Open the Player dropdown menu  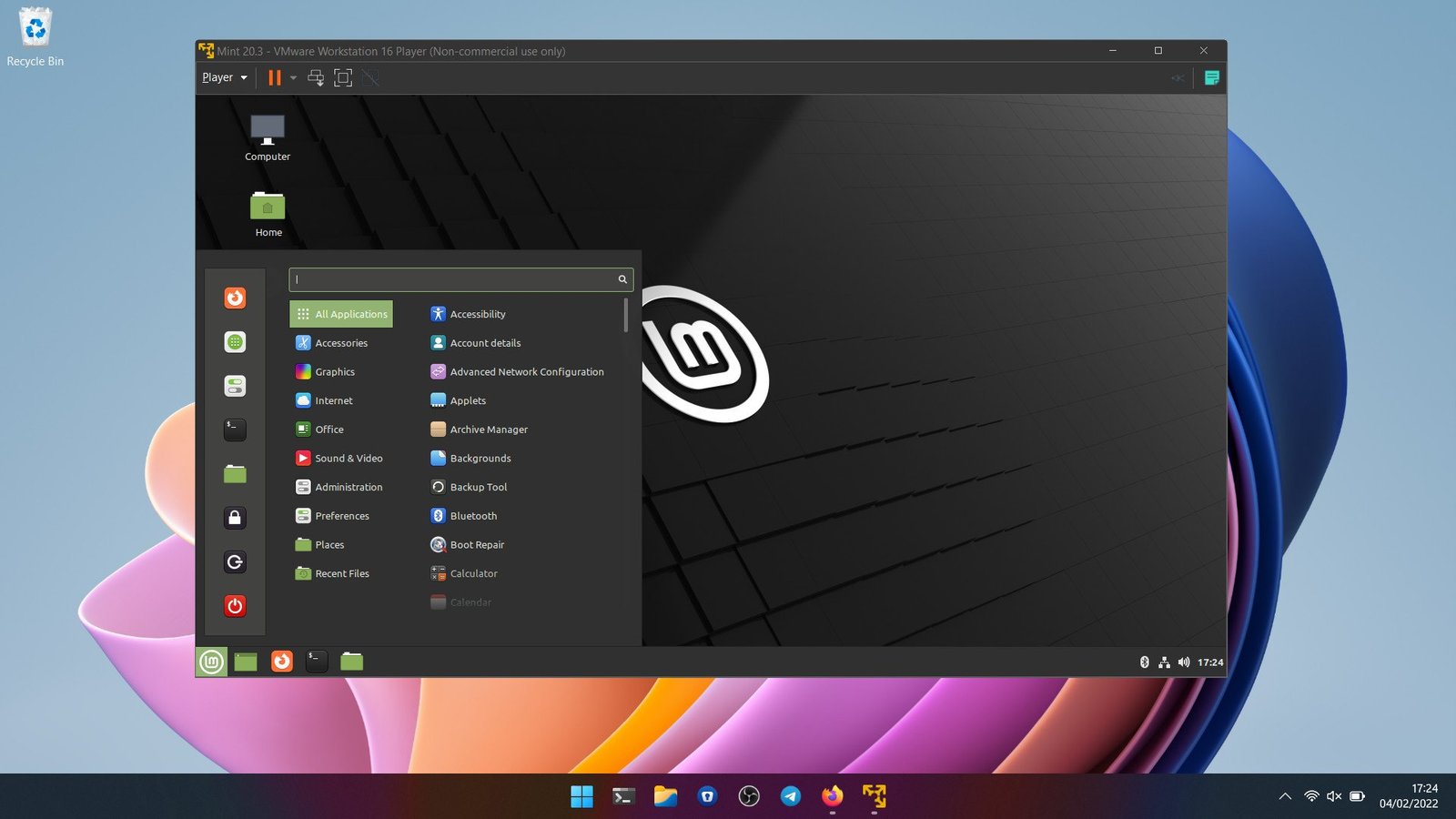click(224, 78)
